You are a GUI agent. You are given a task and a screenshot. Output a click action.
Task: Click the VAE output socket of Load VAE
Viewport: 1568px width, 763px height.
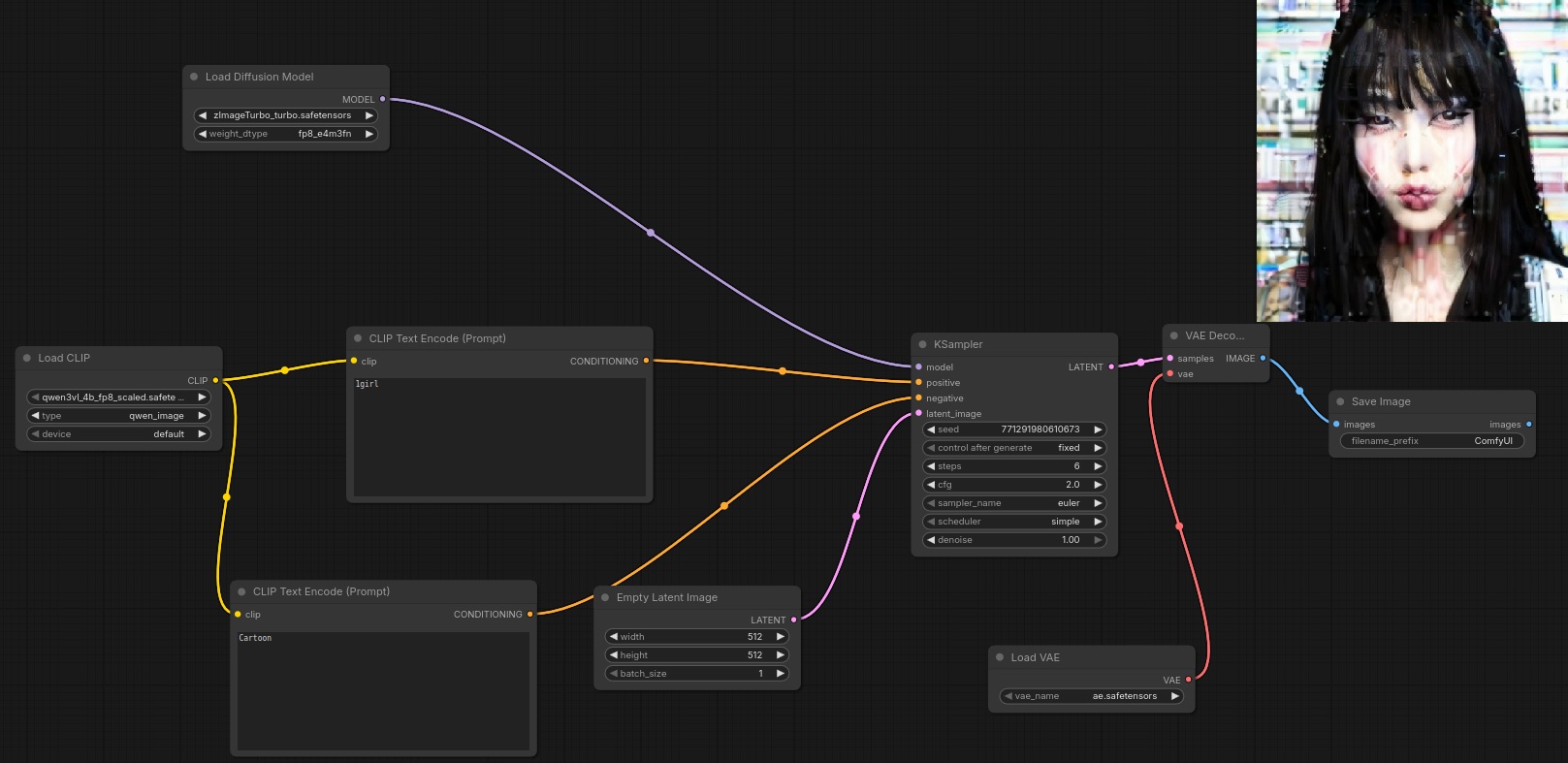point(1188,680)
